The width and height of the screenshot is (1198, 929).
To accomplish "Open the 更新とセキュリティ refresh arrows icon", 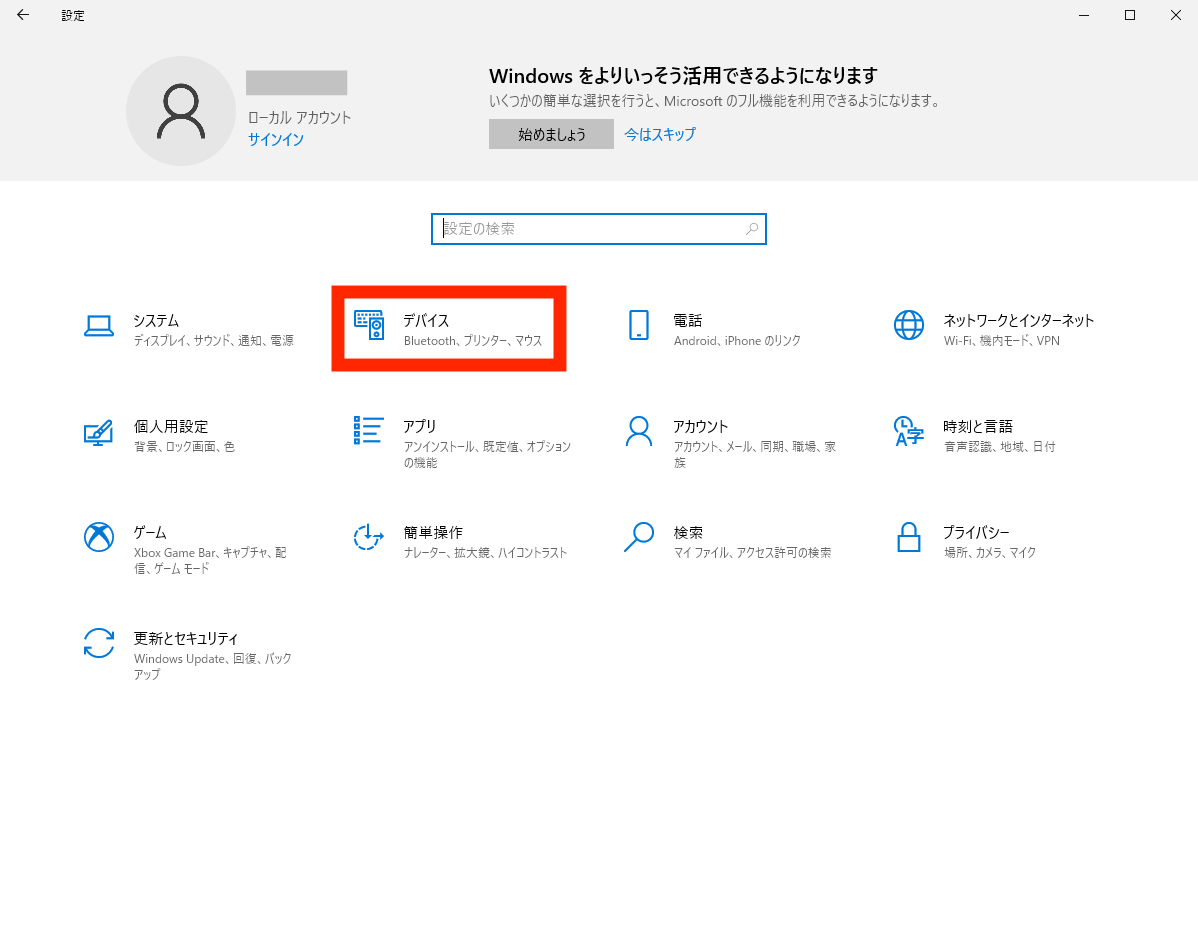I will (99, 643).
